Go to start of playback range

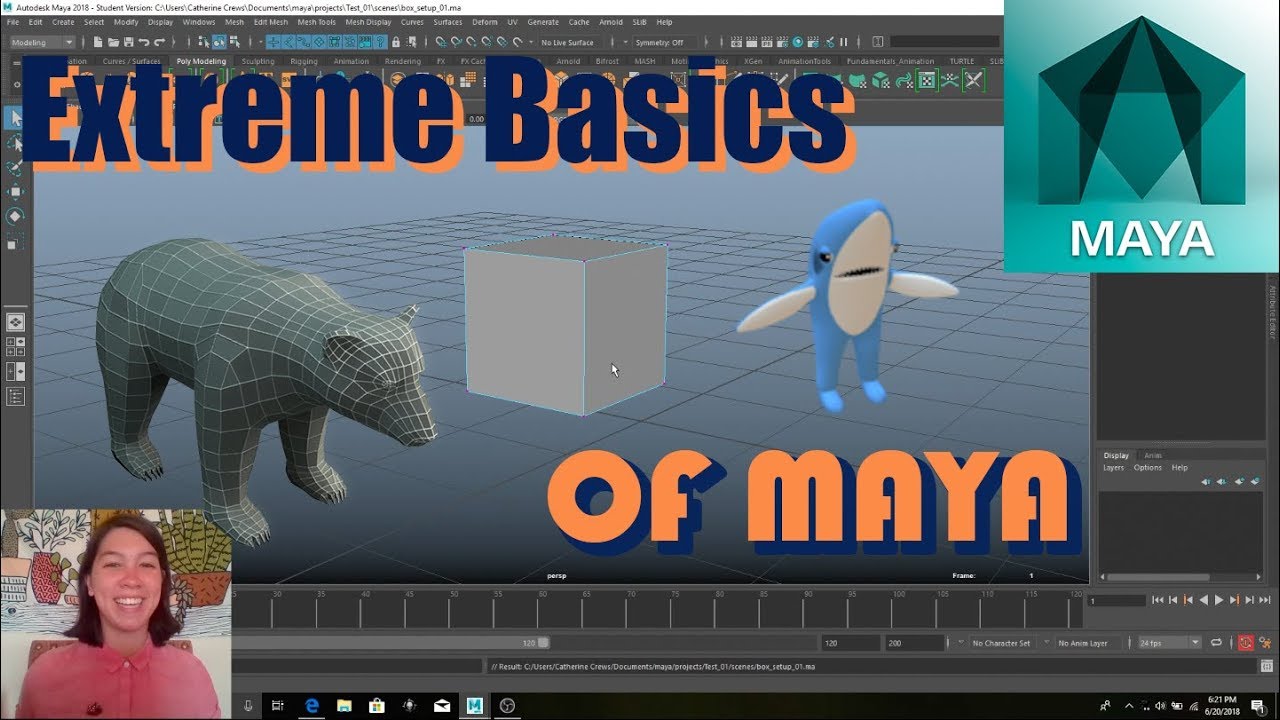tap(1157, 600)
